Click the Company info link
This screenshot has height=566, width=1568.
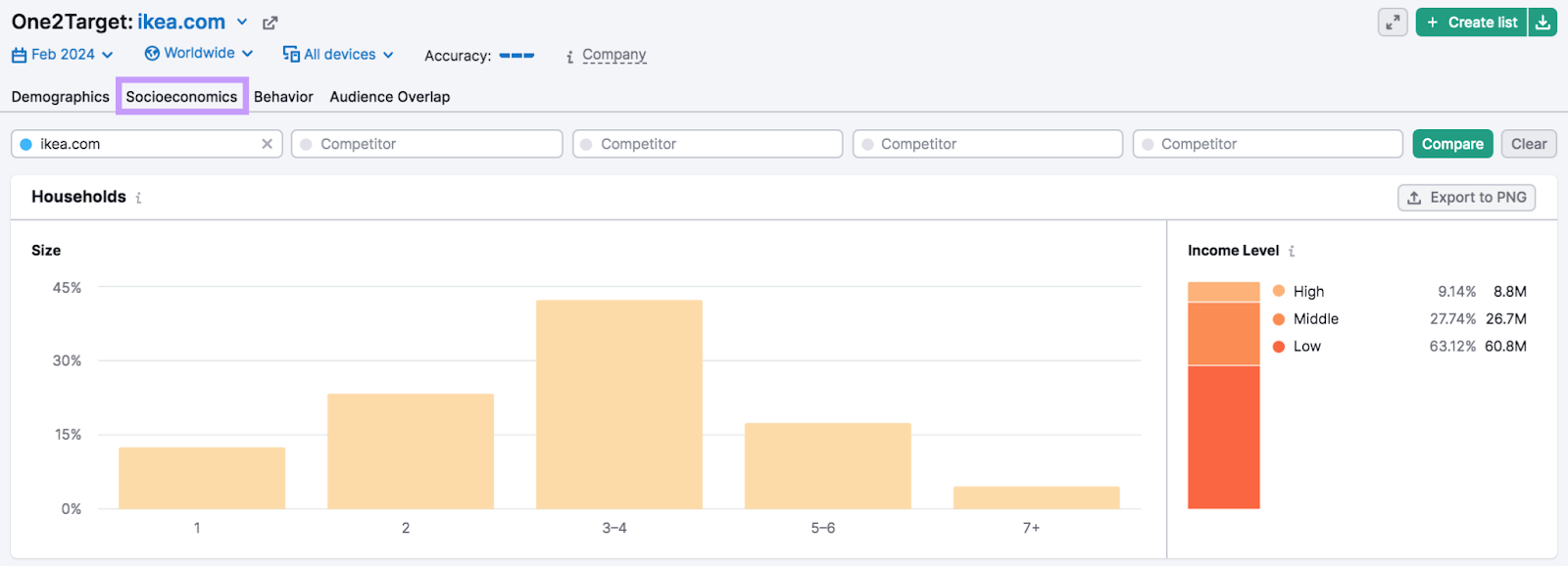point(614,55)
